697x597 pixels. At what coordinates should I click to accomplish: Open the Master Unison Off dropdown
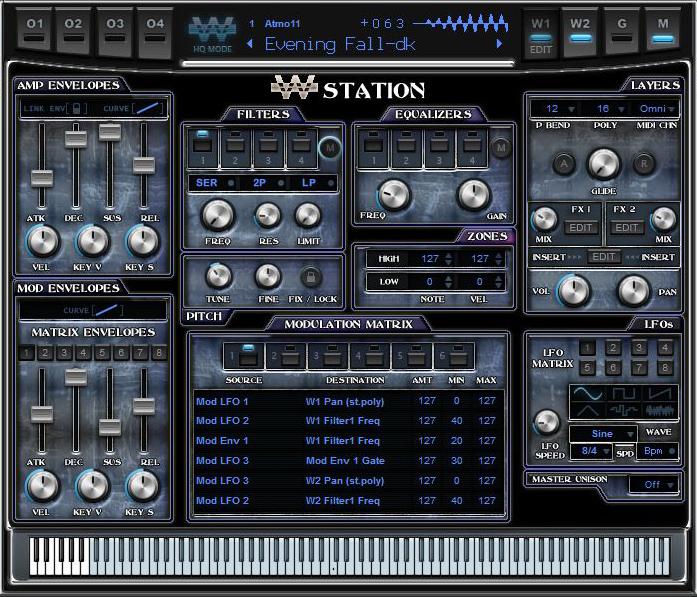coord(653,485)
